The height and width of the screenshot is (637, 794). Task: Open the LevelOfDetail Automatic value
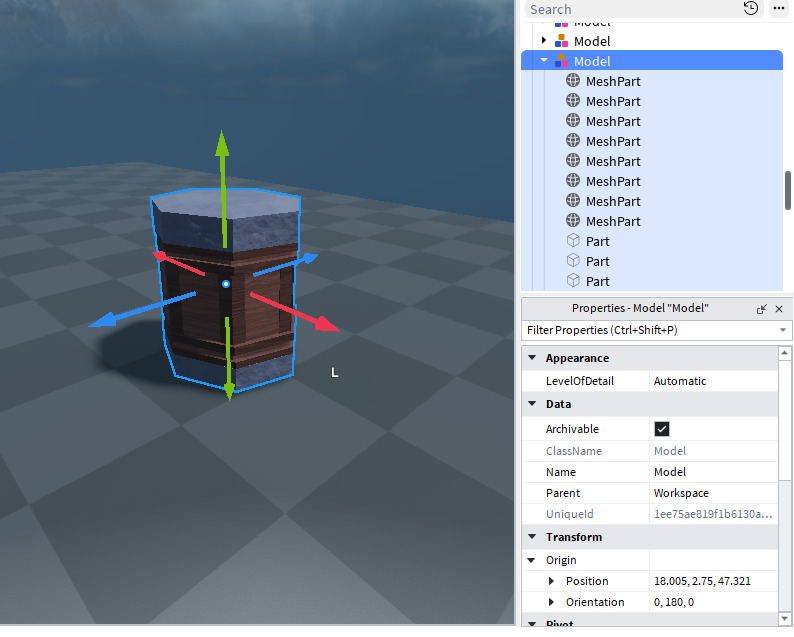point(713,381)
